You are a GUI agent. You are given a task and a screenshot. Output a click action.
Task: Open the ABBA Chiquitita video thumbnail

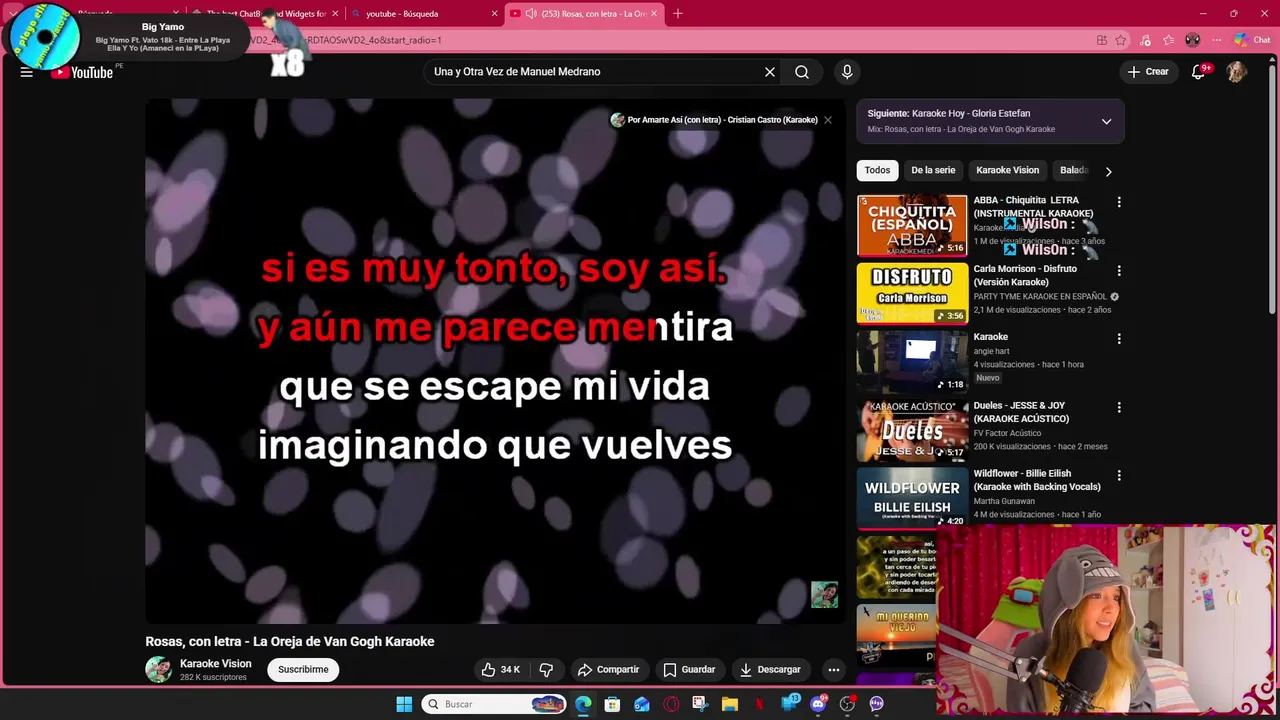pyautogui.click(x=912, y=225)
